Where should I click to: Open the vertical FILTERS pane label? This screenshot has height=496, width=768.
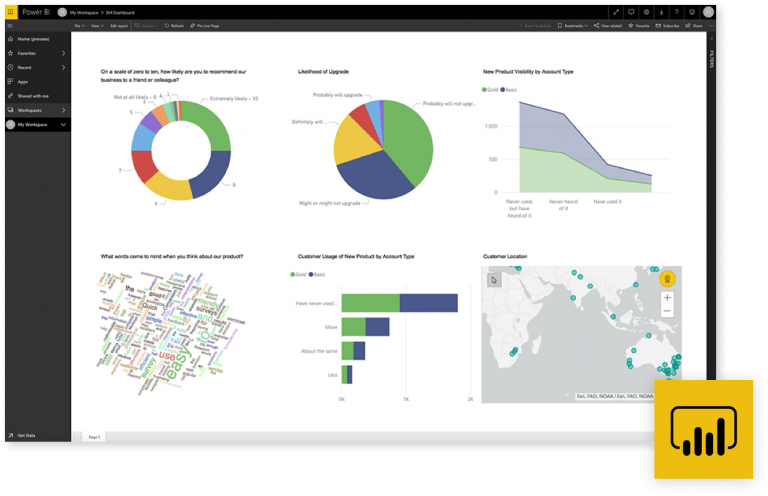[x=712, y=59]
